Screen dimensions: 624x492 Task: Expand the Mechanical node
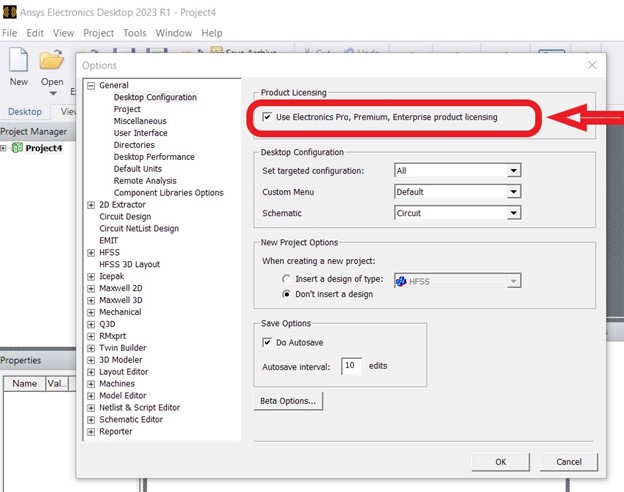(91, 312)
